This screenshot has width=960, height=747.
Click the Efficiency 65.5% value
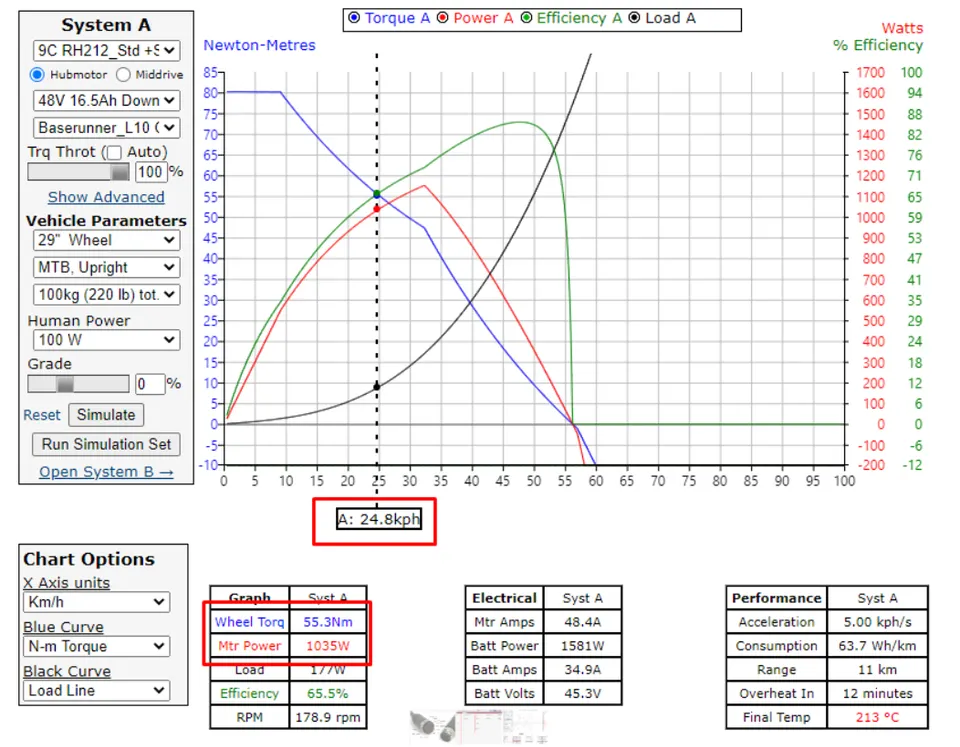click(x=328, y=694)
